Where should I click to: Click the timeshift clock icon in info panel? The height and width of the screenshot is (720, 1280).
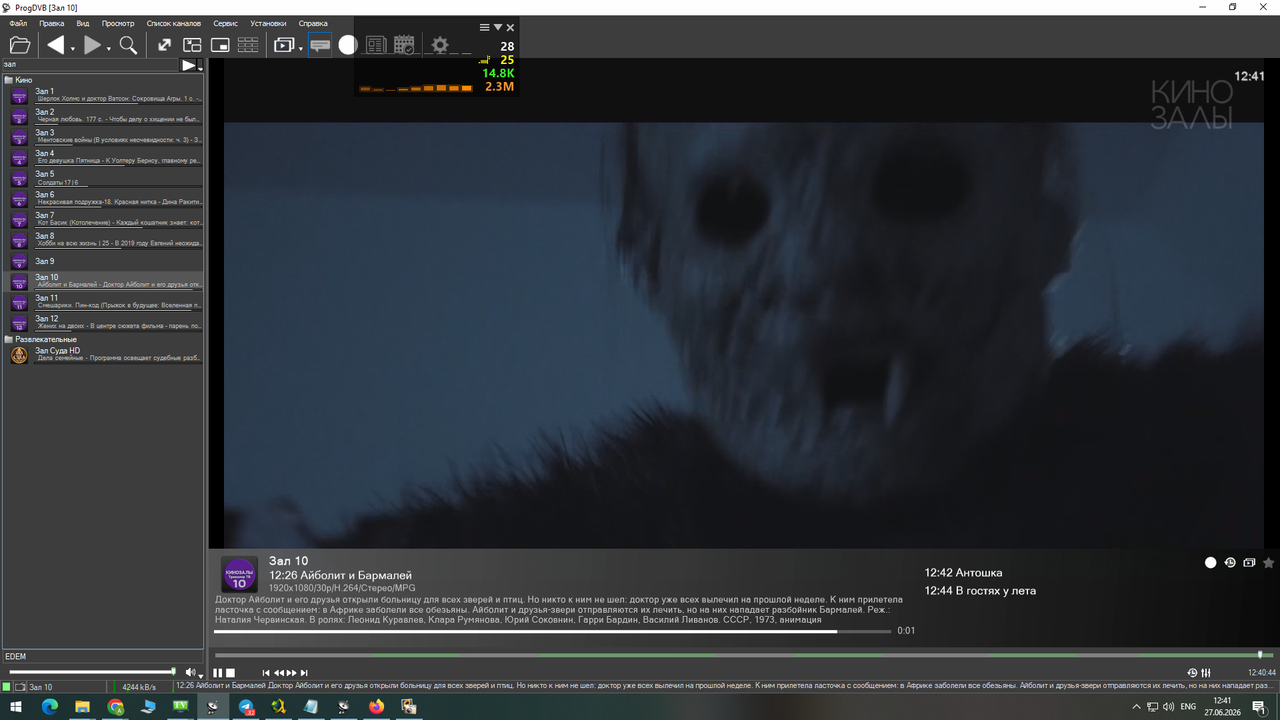pos(1230,563)
